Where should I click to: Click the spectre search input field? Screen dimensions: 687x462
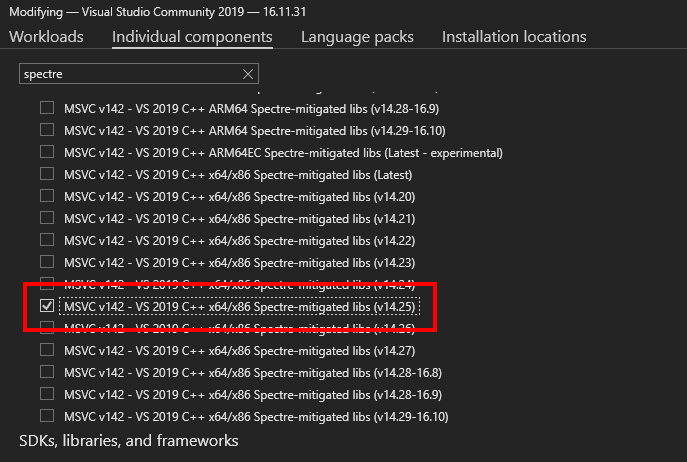pyautogui.click(x=130, y=74)
